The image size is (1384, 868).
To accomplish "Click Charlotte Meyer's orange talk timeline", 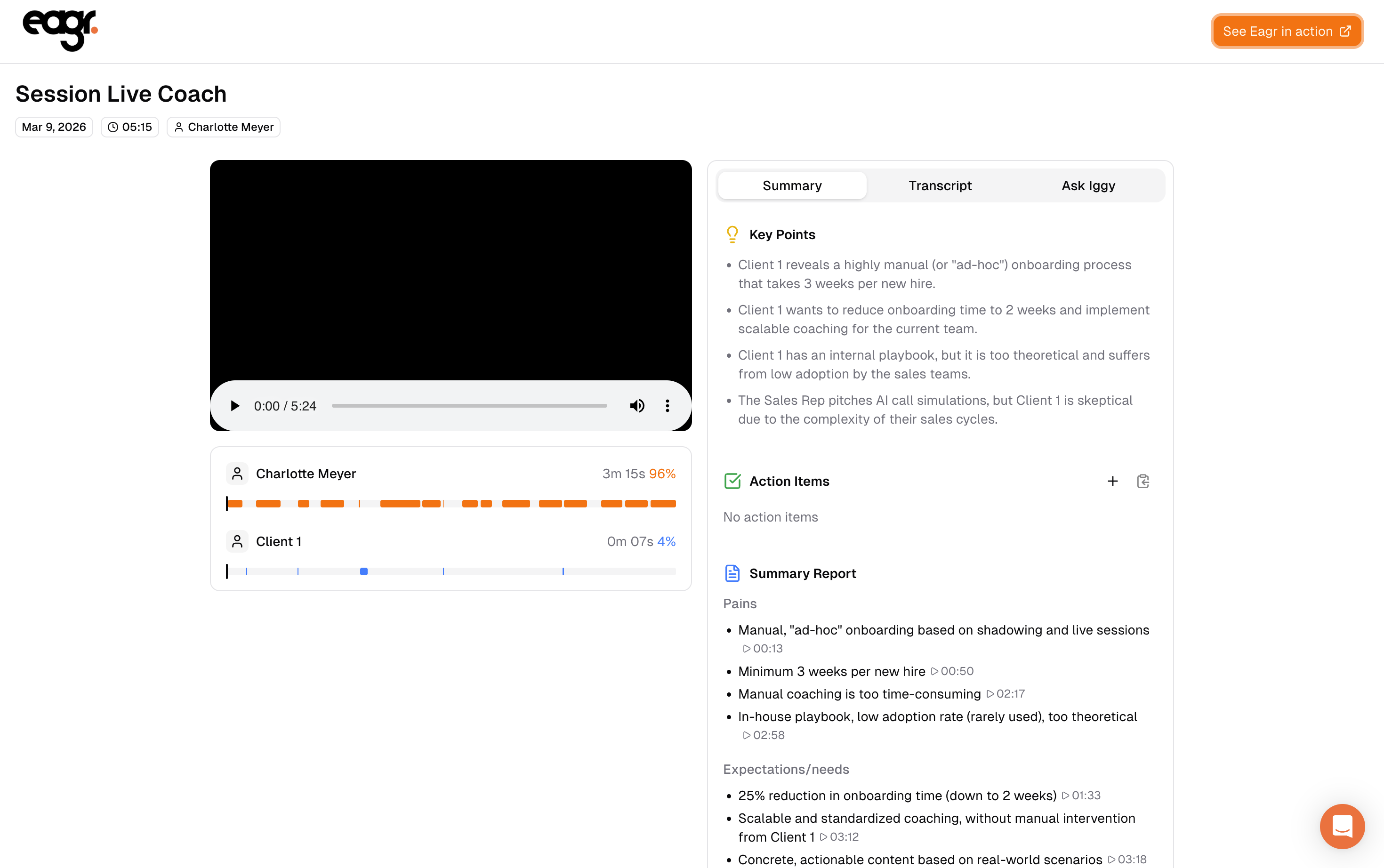I will click(400, 504).
